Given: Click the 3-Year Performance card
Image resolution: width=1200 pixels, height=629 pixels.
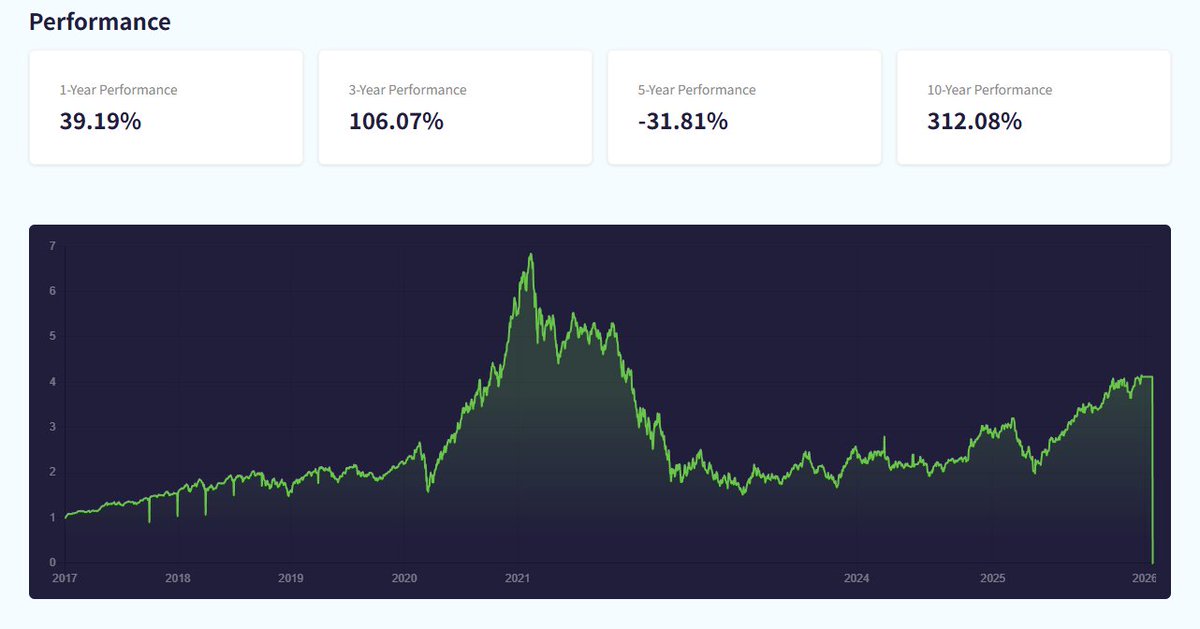Looking at the screenshot, I should pyautogui.click(x=455, y=107).
